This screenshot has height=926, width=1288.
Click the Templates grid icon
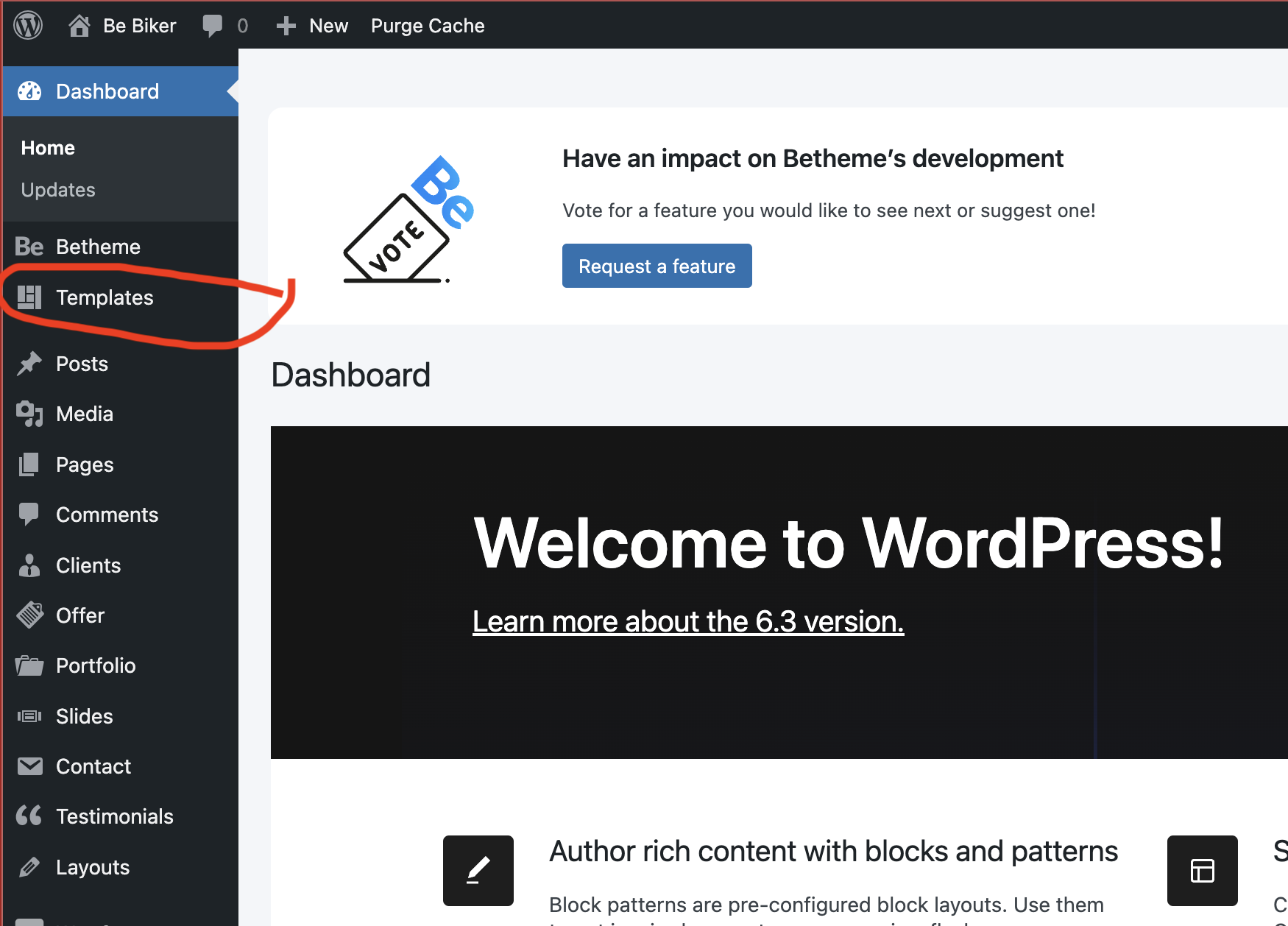pyautogui.click(x=29, y=297)
